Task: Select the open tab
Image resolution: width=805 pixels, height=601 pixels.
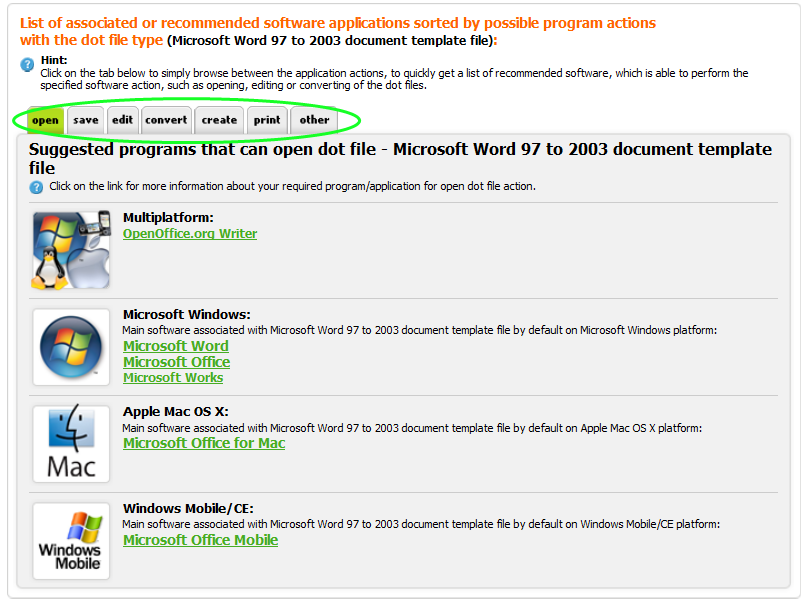Action: tap(45, 120)
